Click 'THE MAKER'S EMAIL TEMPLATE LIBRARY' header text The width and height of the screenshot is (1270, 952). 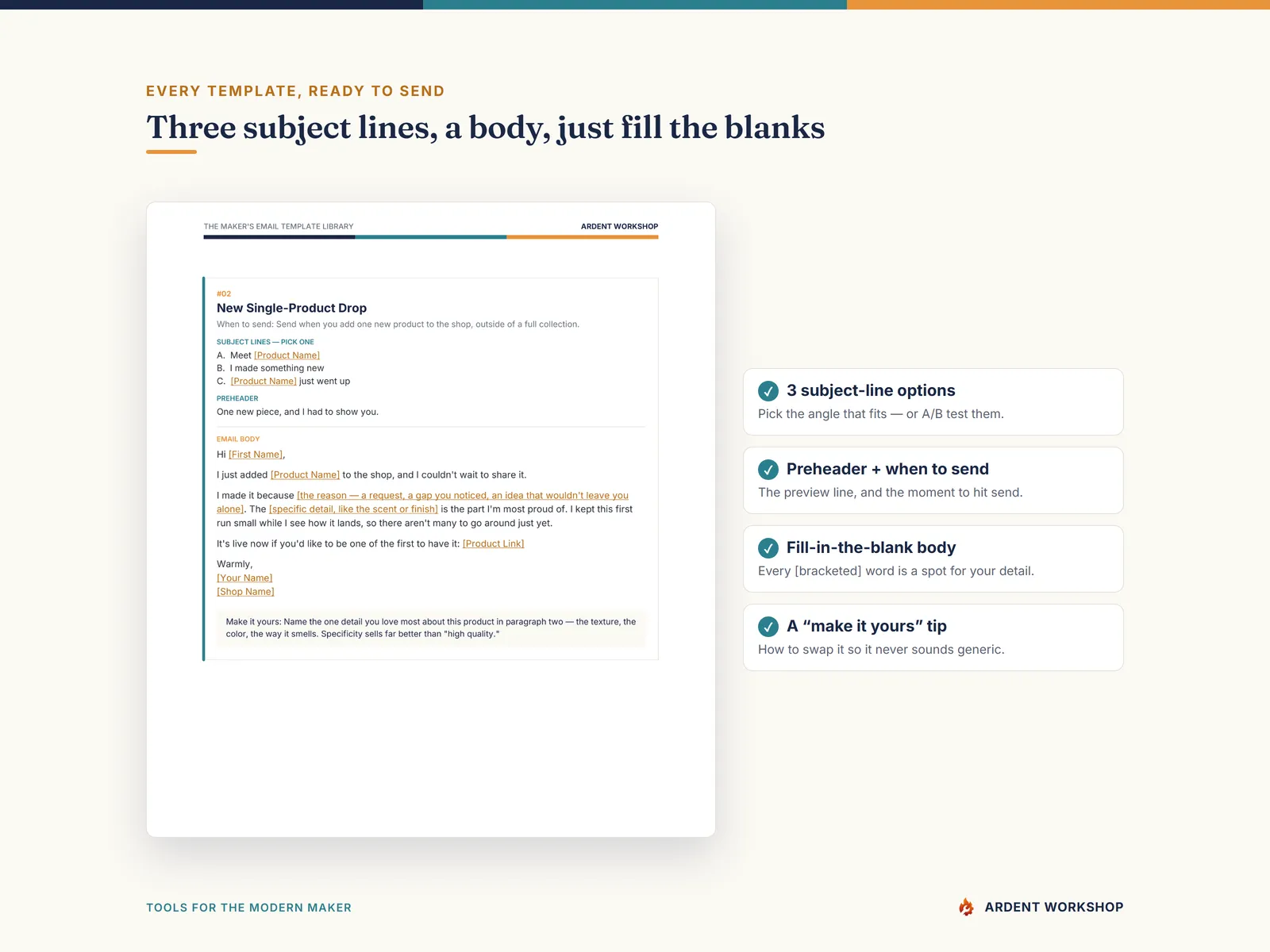click(x=279, y=226)
